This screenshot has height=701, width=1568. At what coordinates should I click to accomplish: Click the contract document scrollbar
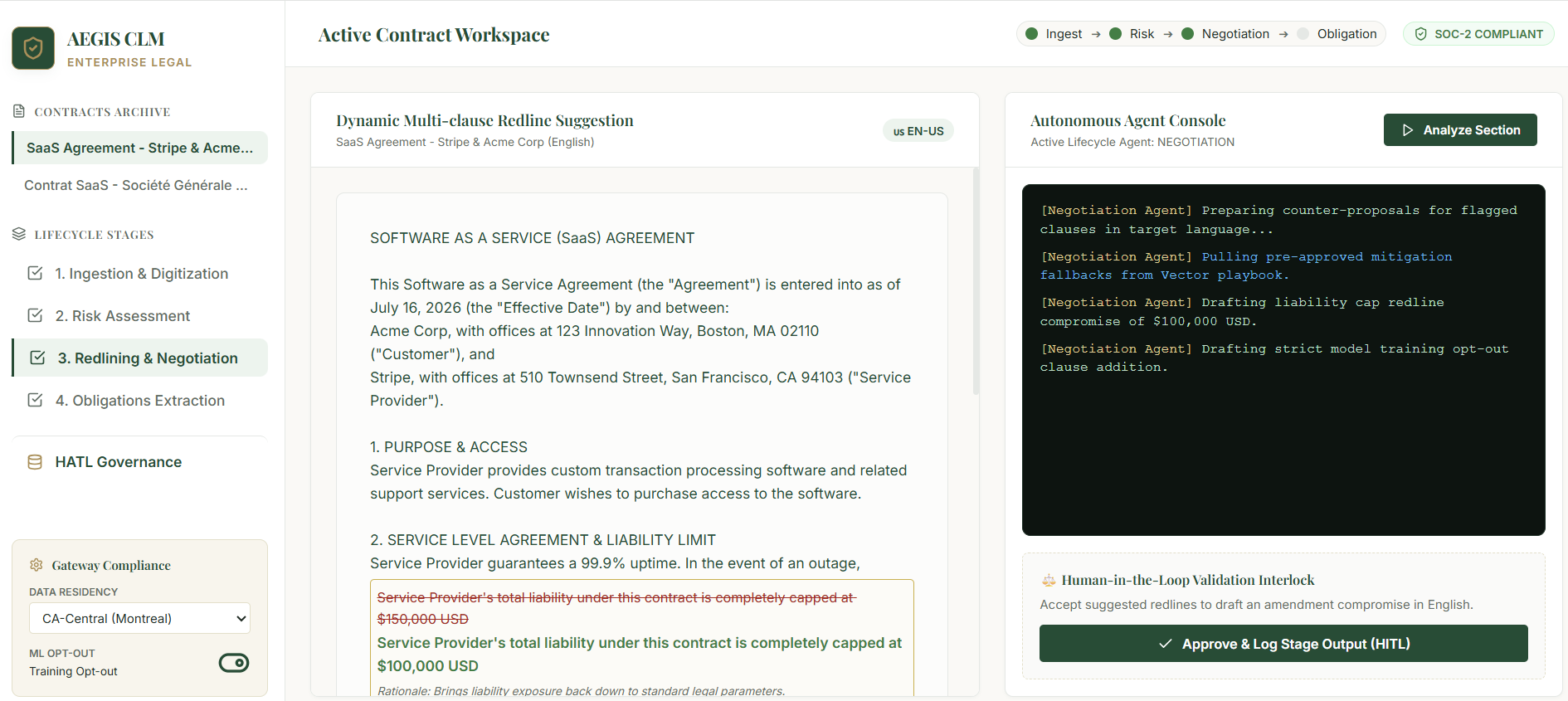pos(976,282)
